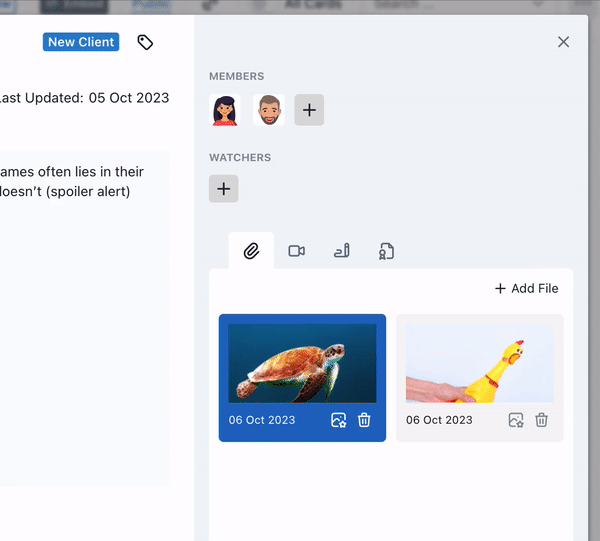The width and height of the screenshot is (600, 541).
Task: Click the Add File button
Action: point(526,288)
